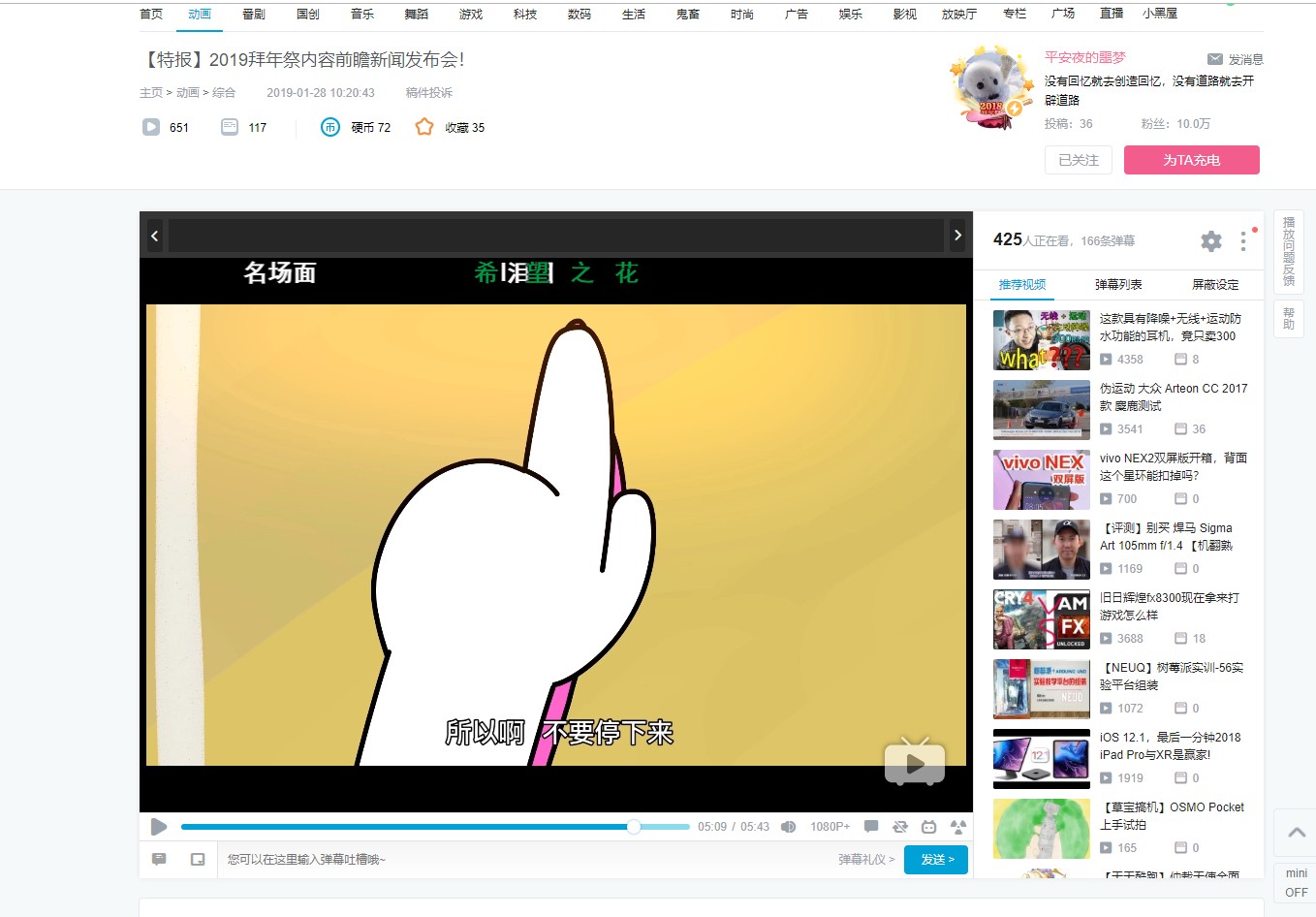The height and width of the screenshot is (917, 1316).
Task: Open the NEUQ 树莓派 video title
Action: pyautogui.click(x=1172, y=676)
